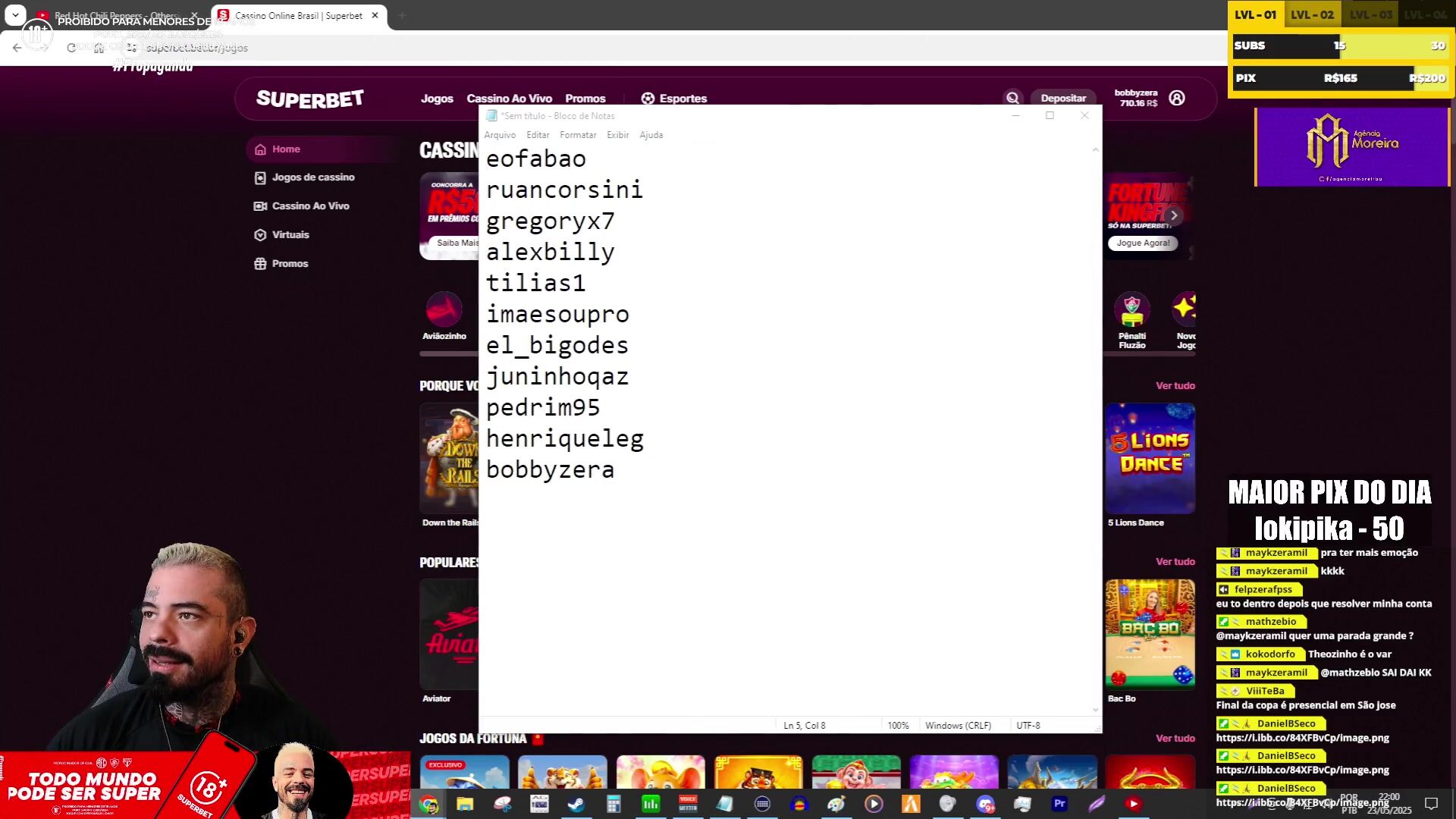
Task: Open the Bac Bo game thumbnail
Action: pos(1150,634)
